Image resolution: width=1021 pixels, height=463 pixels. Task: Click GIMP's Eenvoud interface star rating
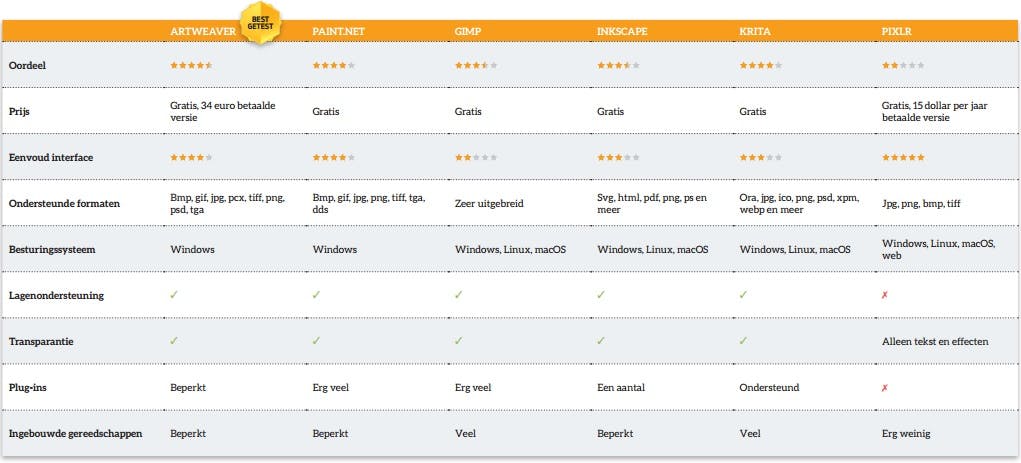476,157
